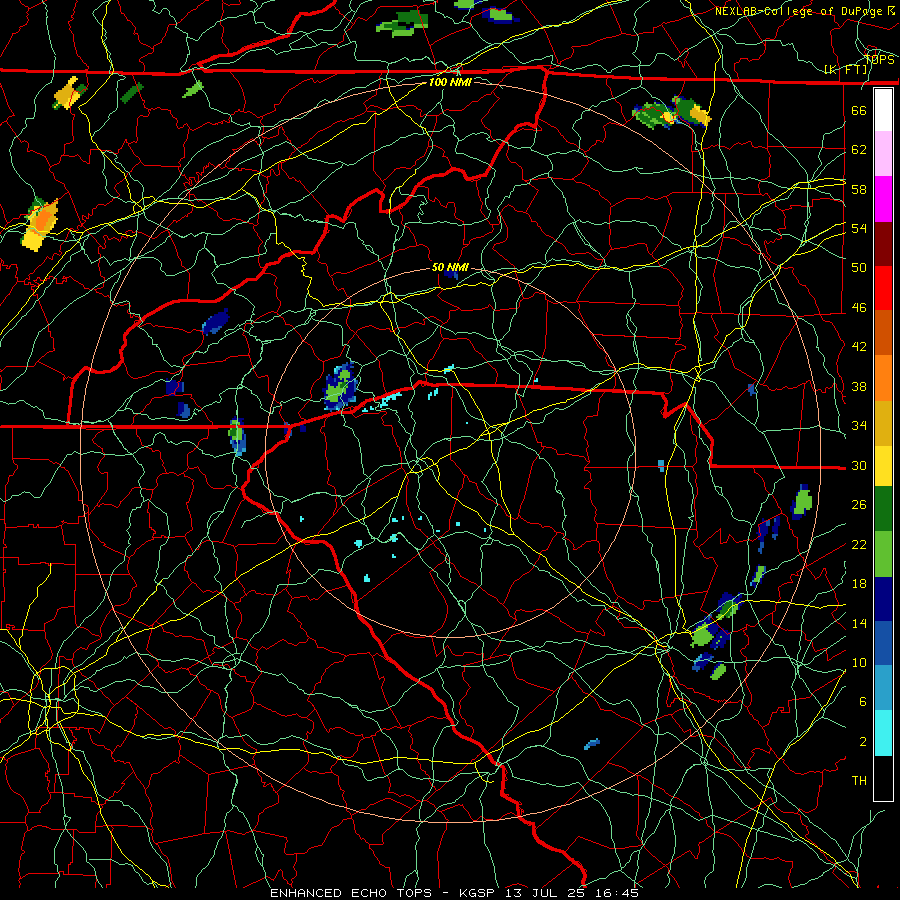Image resolution: width=900 pixels, height=900 pixels.
Task: Select the dark green legend band
Action: pyautogui.click(x=883, y=510)
